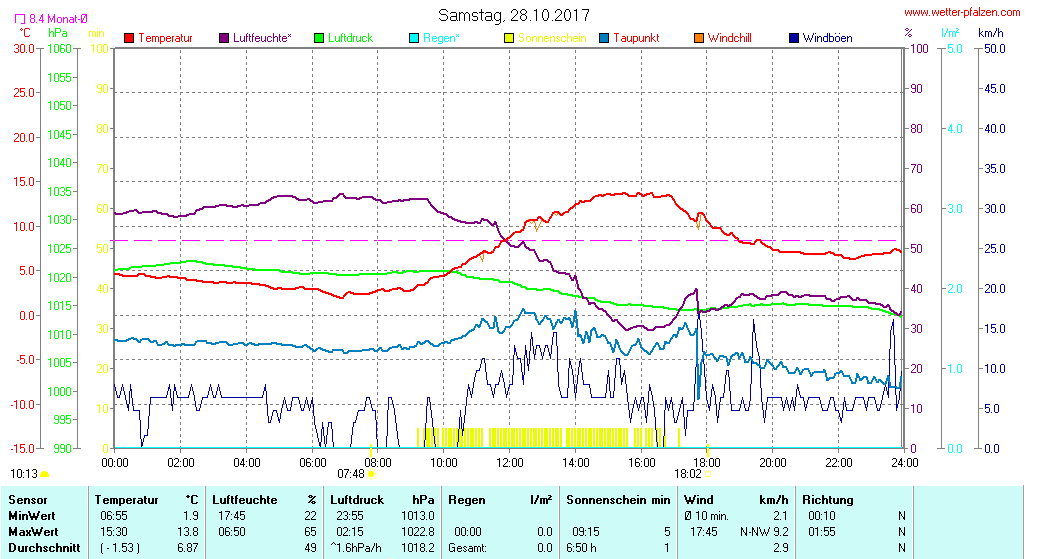Click the max pressure value 1022.8
The height and width of the screenshot is (559, 1058).
point(418,532)
